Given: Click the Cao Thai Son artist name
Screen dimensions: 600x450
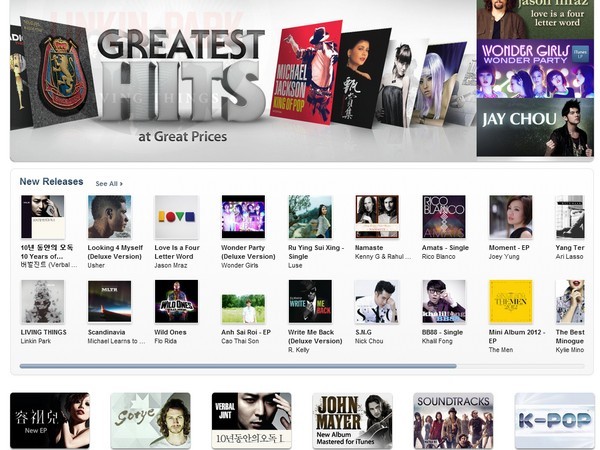Looking at the screenshot, I should click(x=240, y=341).
